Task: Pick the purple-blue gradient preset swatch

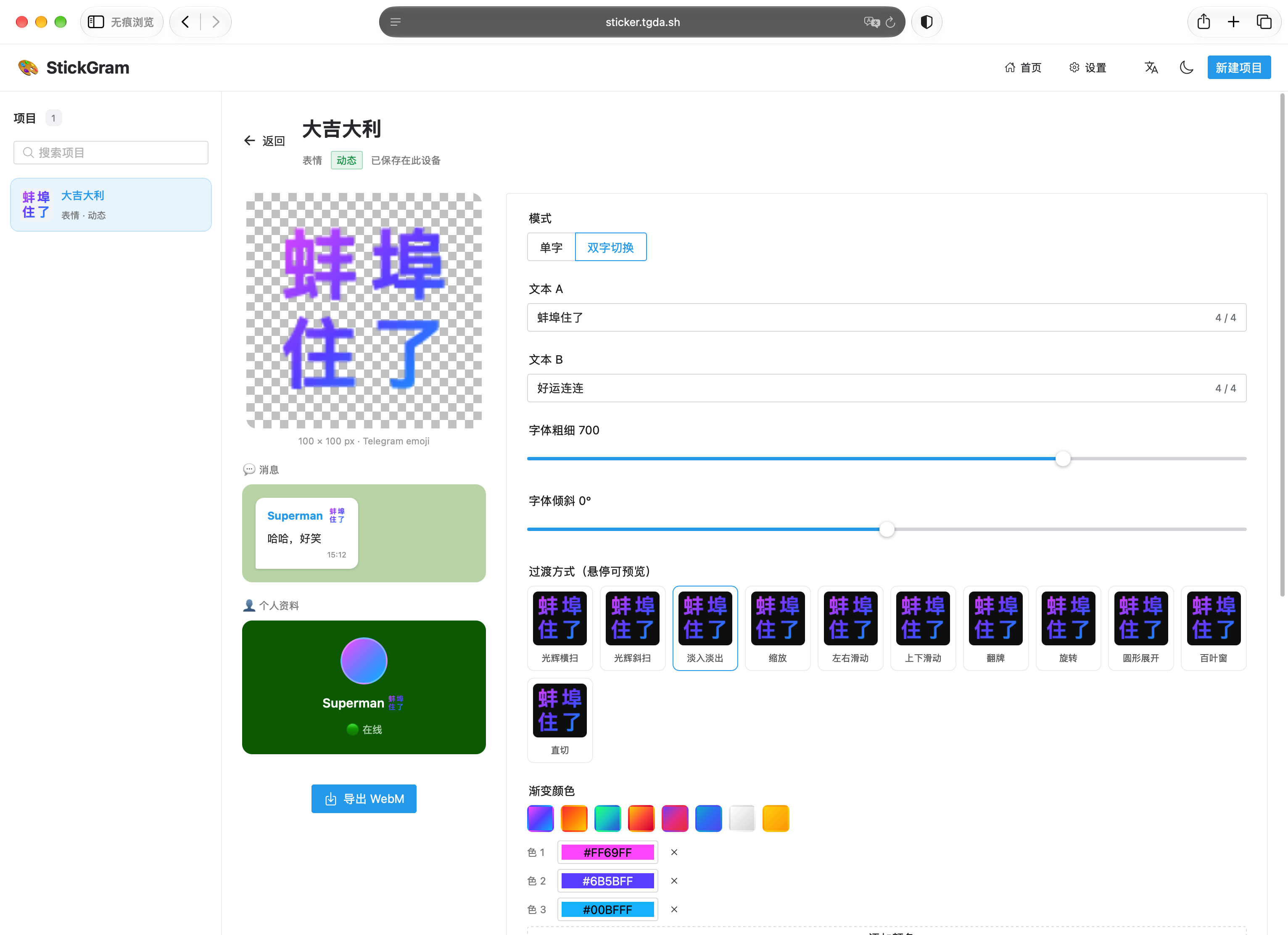Action: click(x=540, y=818)
